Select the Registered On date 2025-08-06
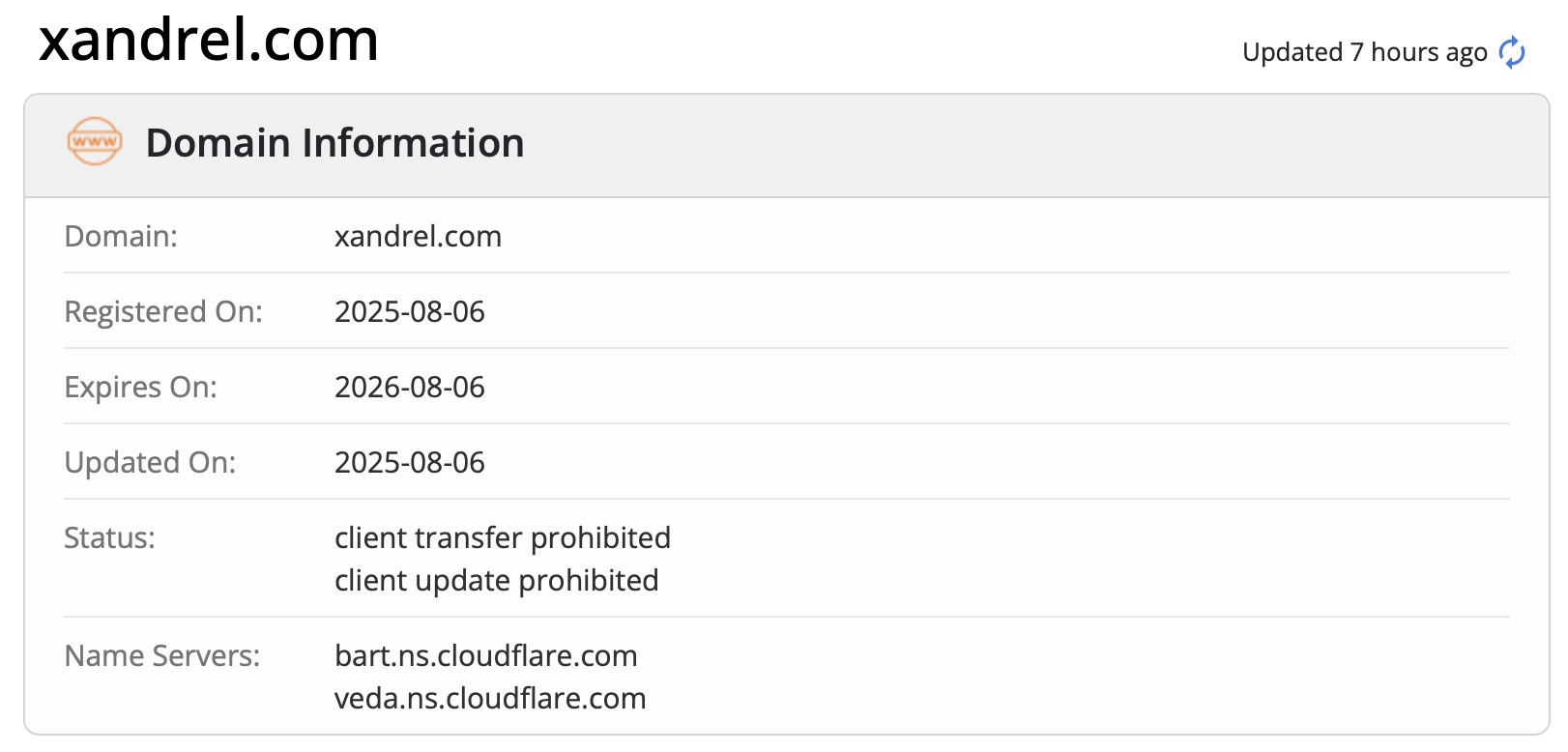Viewport: 1568px width, 752px height. pos(409,312)
